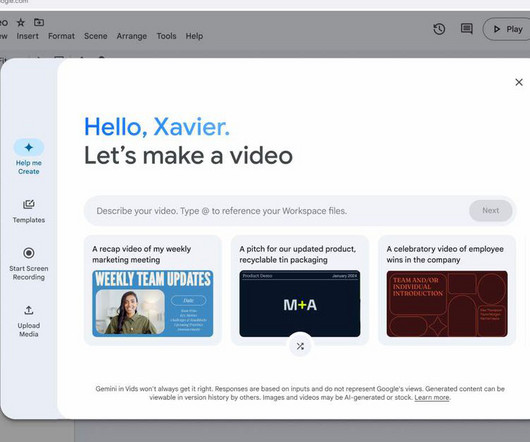Open the Templates section icon
This screenshot has width=530, height=442.
[x=29, y=204]
